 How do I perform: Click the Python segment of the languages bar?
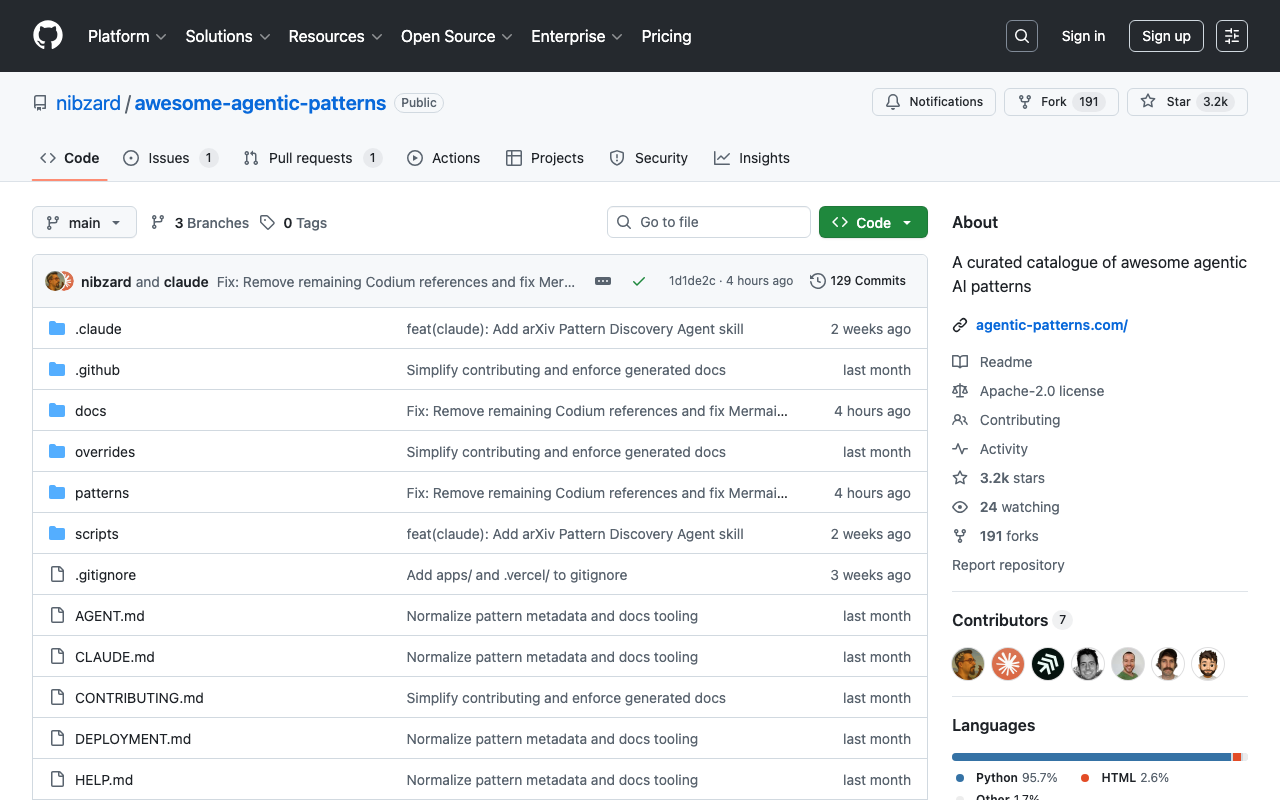pos(1090,757)
